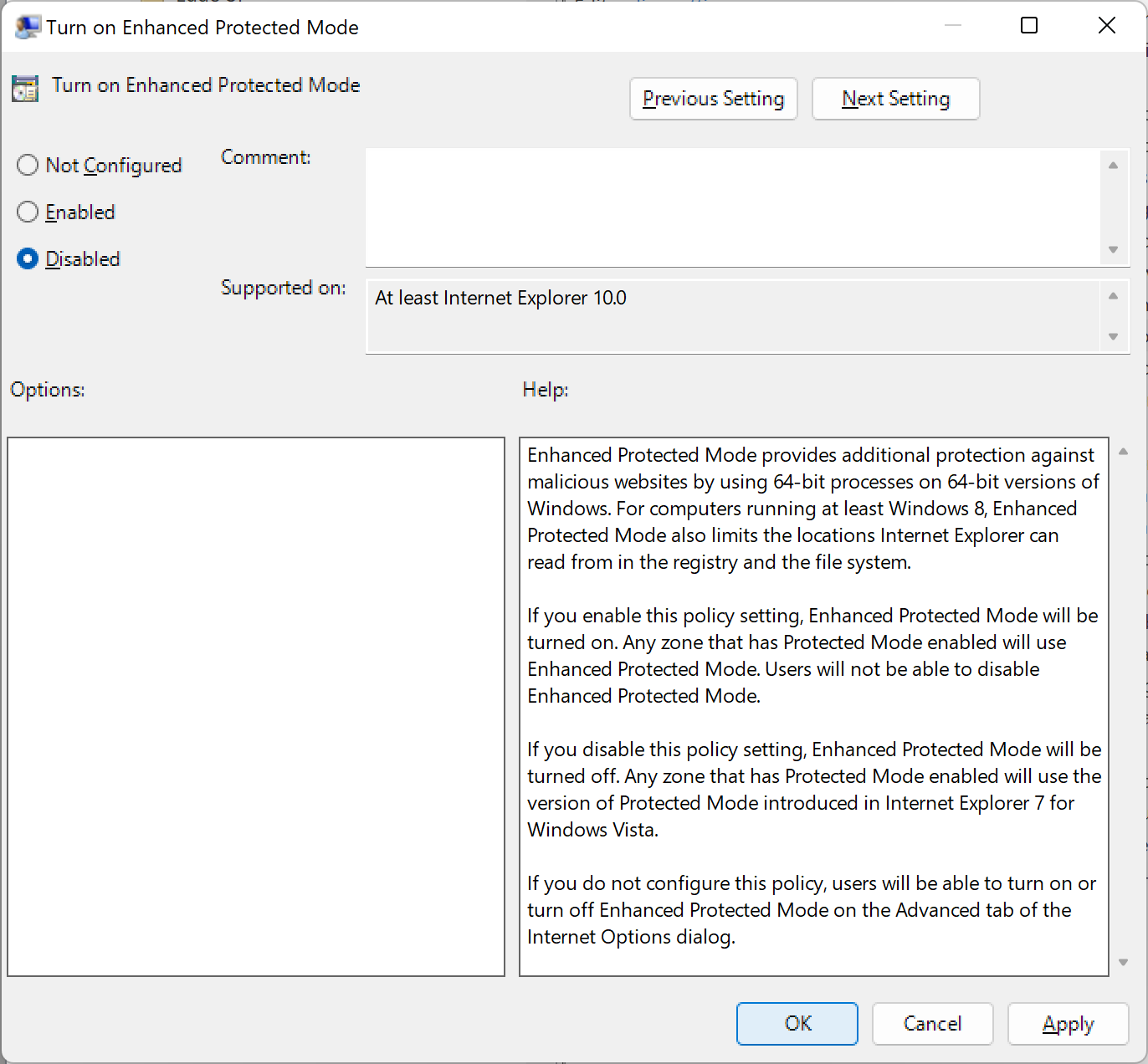Navigate to the Next Setting
The image size is (1148, 1064).
(x=895, y=99)
